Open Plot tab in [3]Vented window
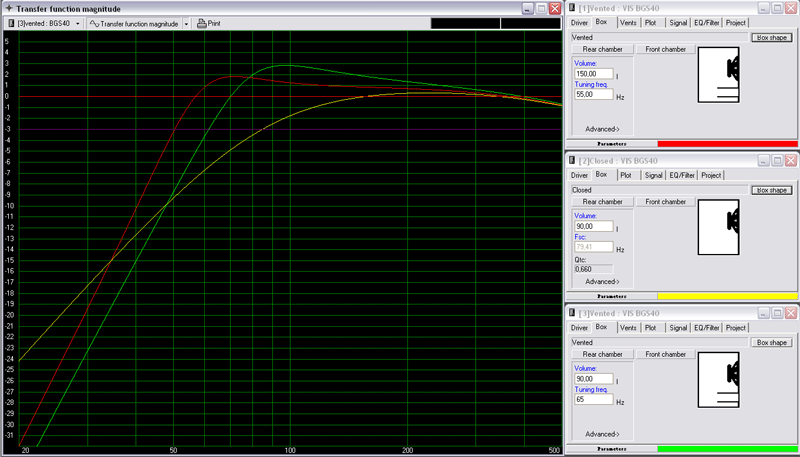The height and width of the screenshot is (457, 800). click(651, 328)
